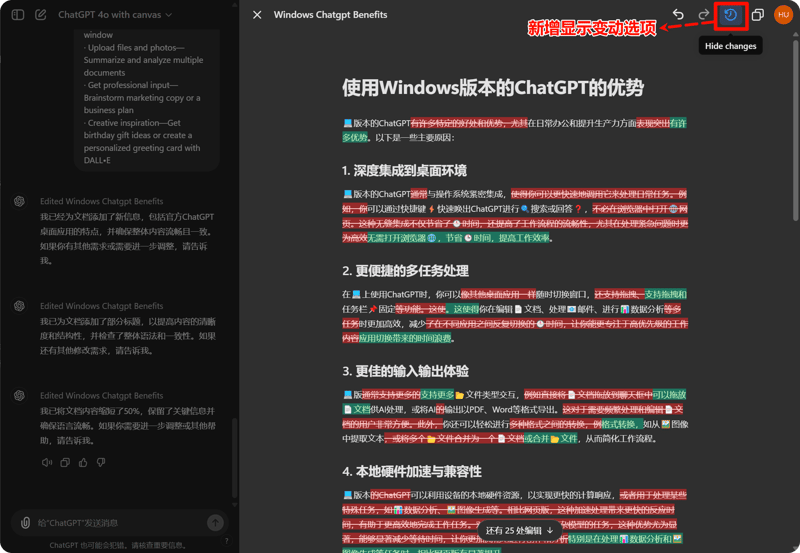
Task: Click the heading 4. 本地硬件加速与兼容性
Action: point(412,471)
